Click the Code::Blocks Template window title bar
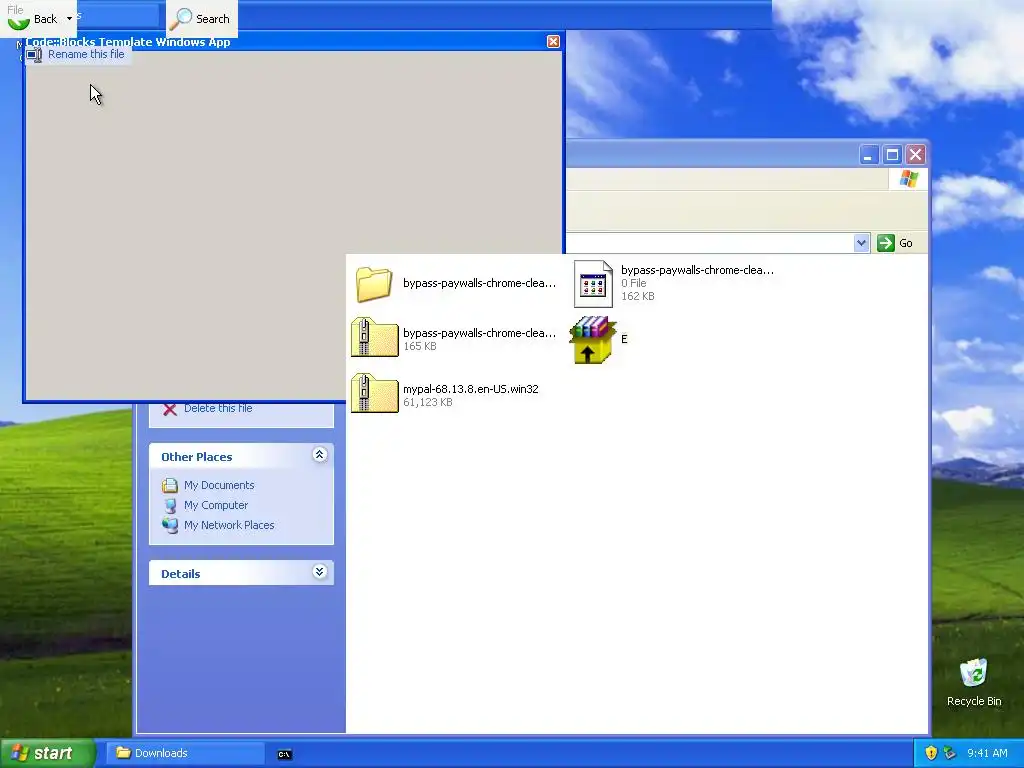This screenshot has width=1024, height=768. point(293,42)
